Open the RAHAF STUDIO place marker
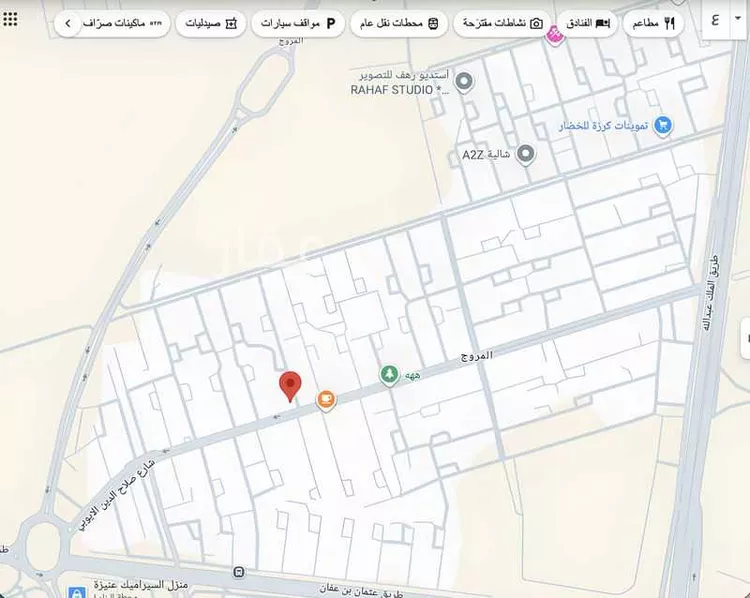 point(464,81)
